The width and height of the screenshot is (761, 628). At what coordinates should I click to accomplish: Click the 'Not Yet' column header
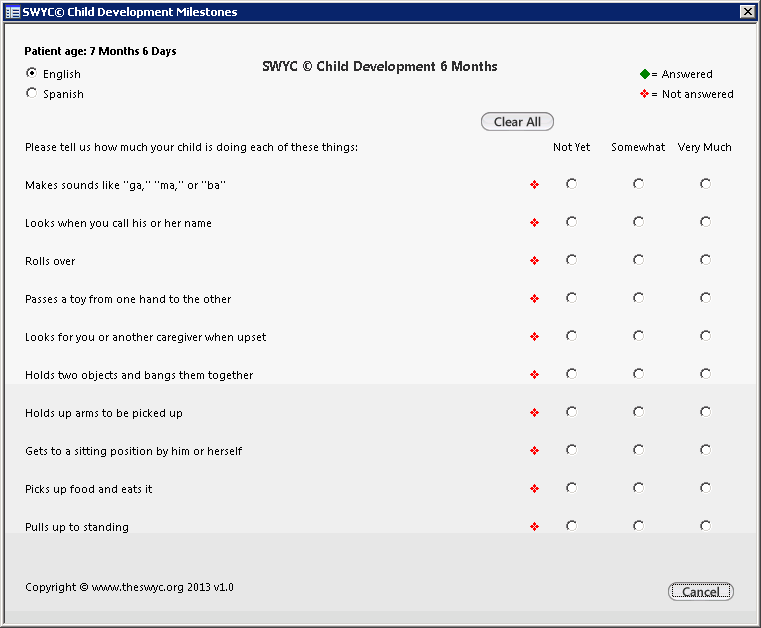[571, 147]
